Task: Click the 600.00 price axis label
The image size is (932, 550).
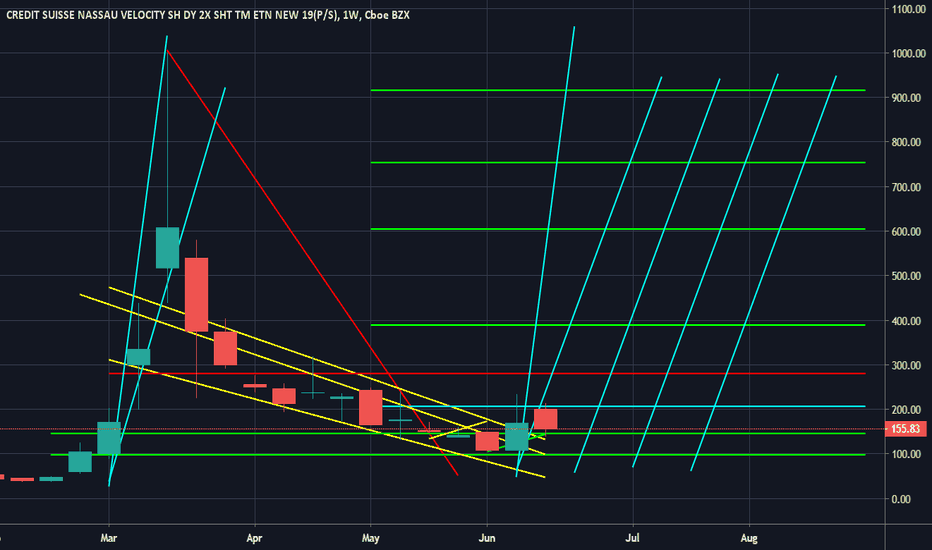Action: click(x=908, y=232)
